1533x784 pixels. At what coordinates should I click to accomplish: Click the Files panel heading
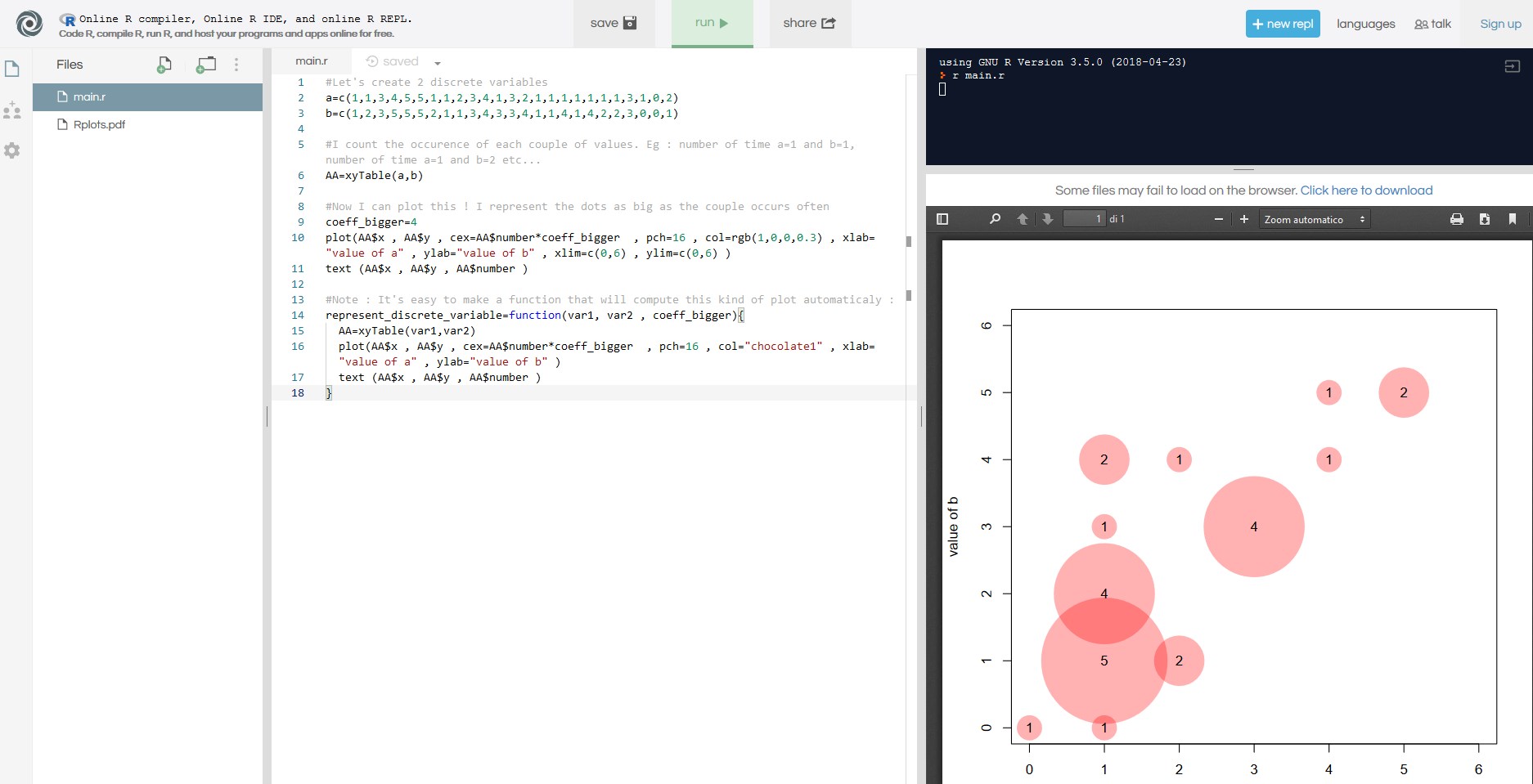[x=70, y=65]
